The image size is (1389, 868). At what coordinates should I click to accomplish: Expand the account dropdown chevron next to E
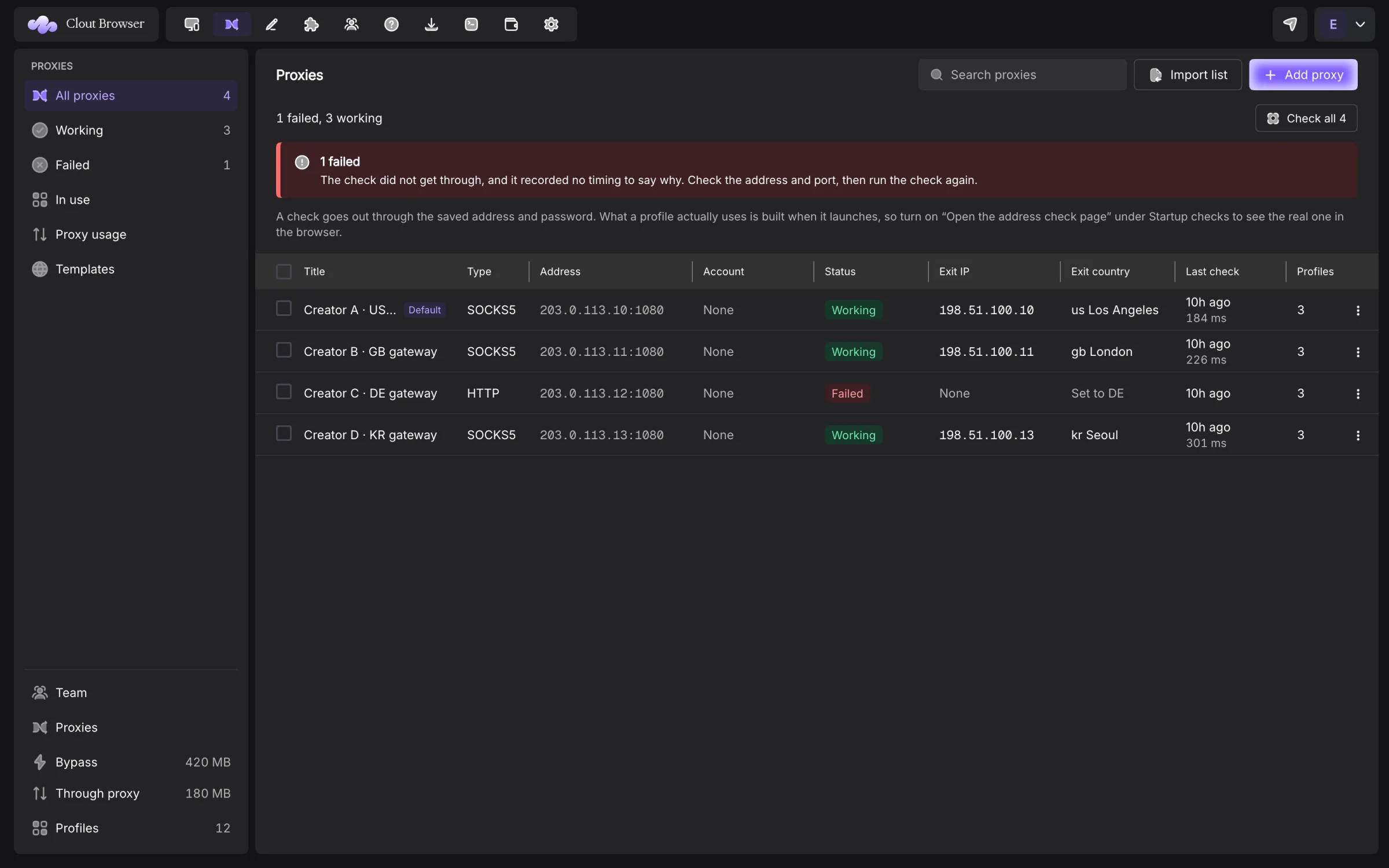(1360, 24)
